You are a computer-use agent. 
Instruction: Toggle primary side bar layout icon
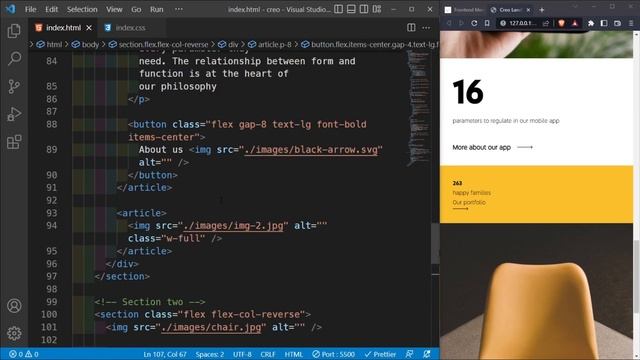click(338, 9)
